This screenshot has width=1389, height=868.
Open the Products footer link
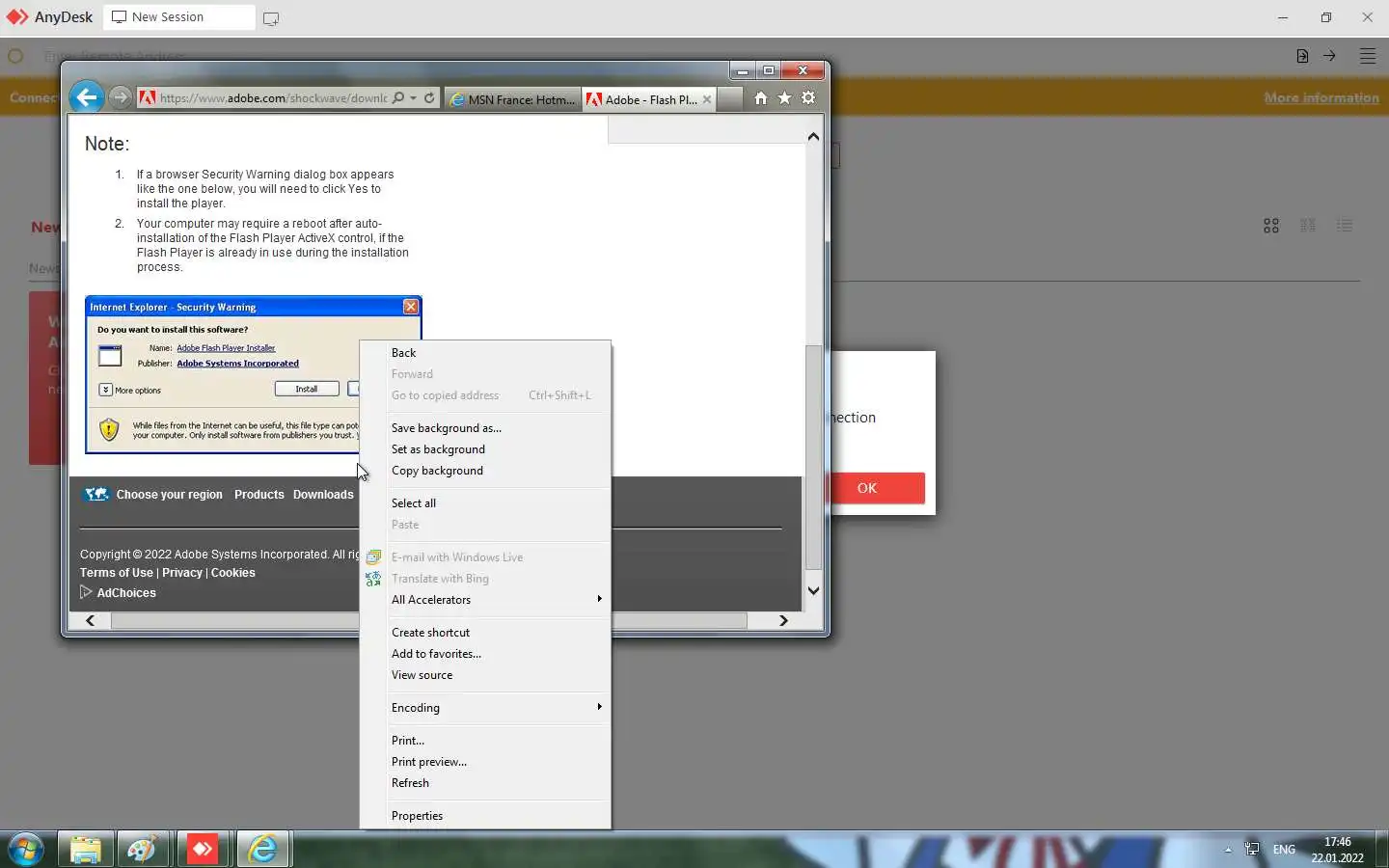pos(259,495)
